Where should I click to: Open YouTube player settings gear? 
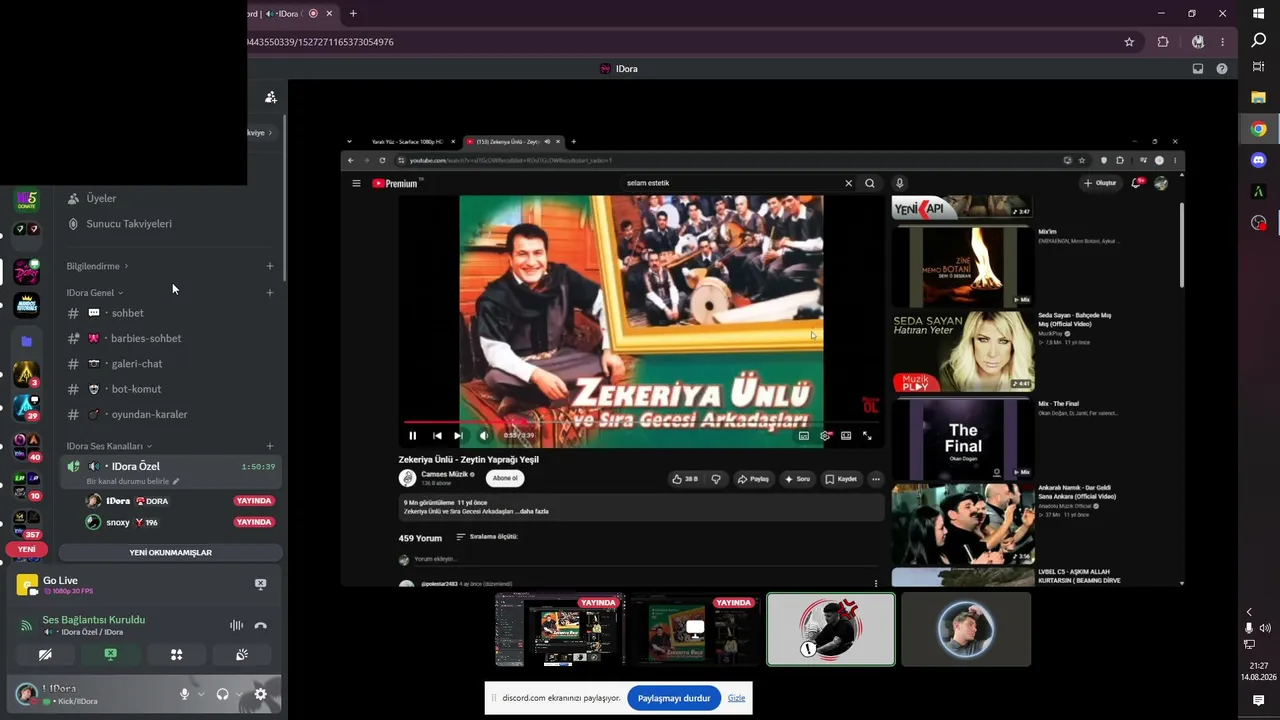pos(825,436)
